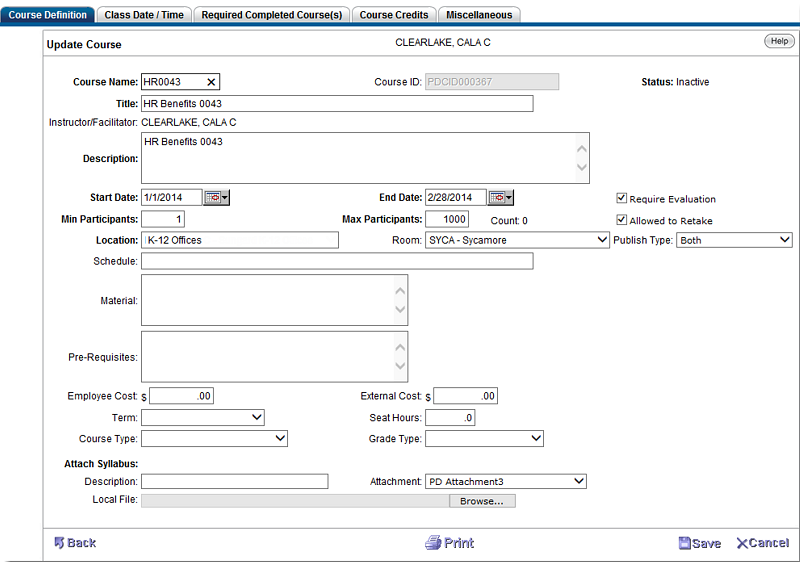Open the Start Date calendar picker
The width and height of the screenshot is (800, 562).
coord(217,198)
